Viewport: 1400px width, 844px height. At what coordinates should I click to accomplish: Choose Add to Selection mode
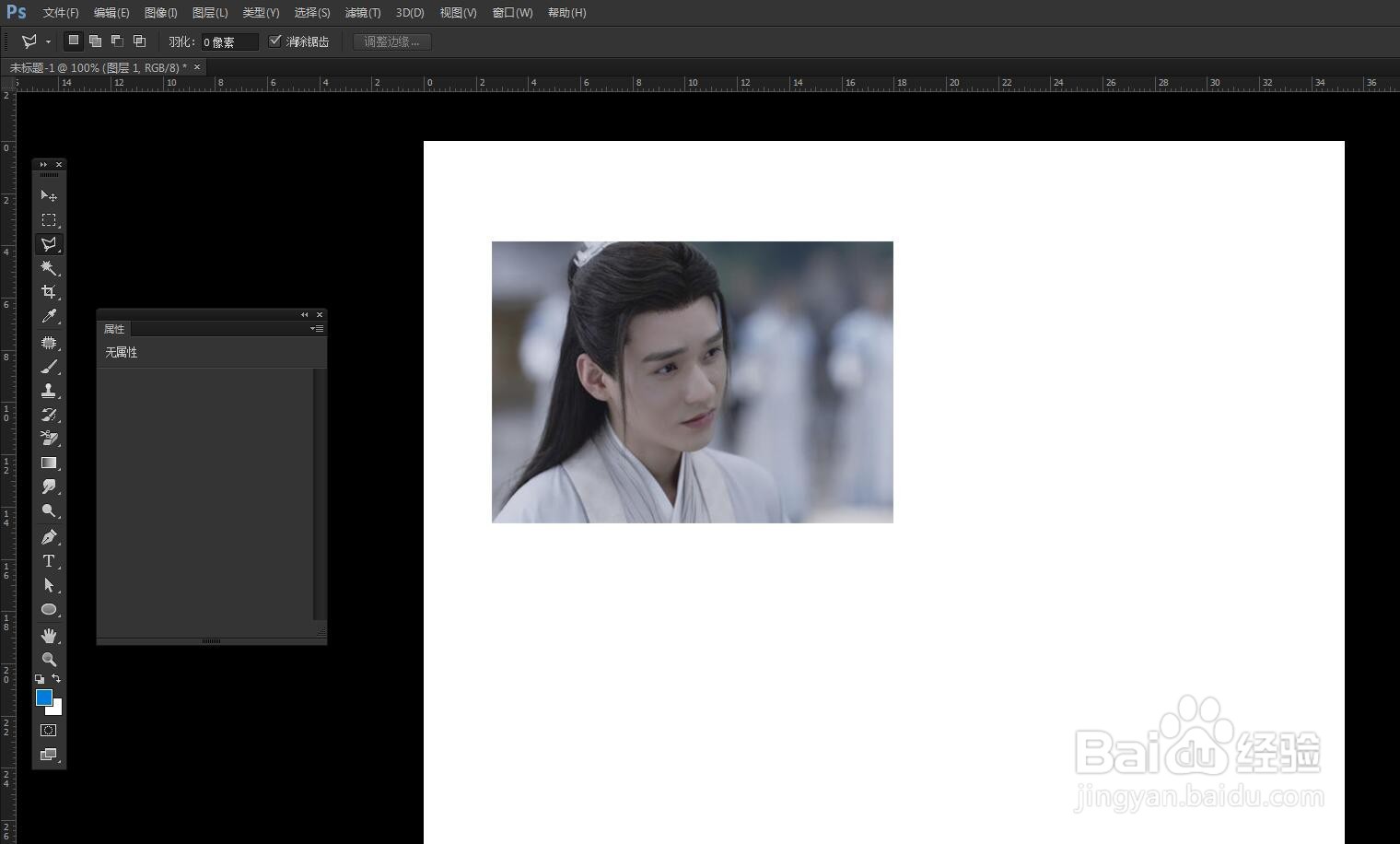95,41
